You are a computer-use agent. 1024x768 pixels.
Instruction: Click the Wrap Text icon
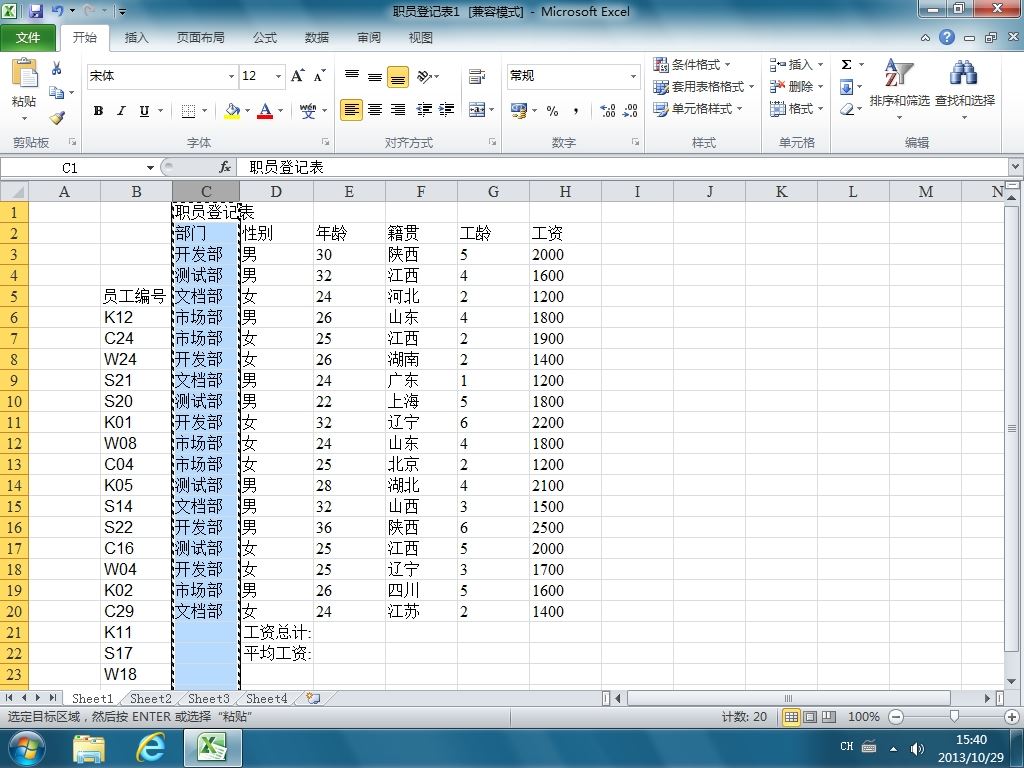coord(477,76)
